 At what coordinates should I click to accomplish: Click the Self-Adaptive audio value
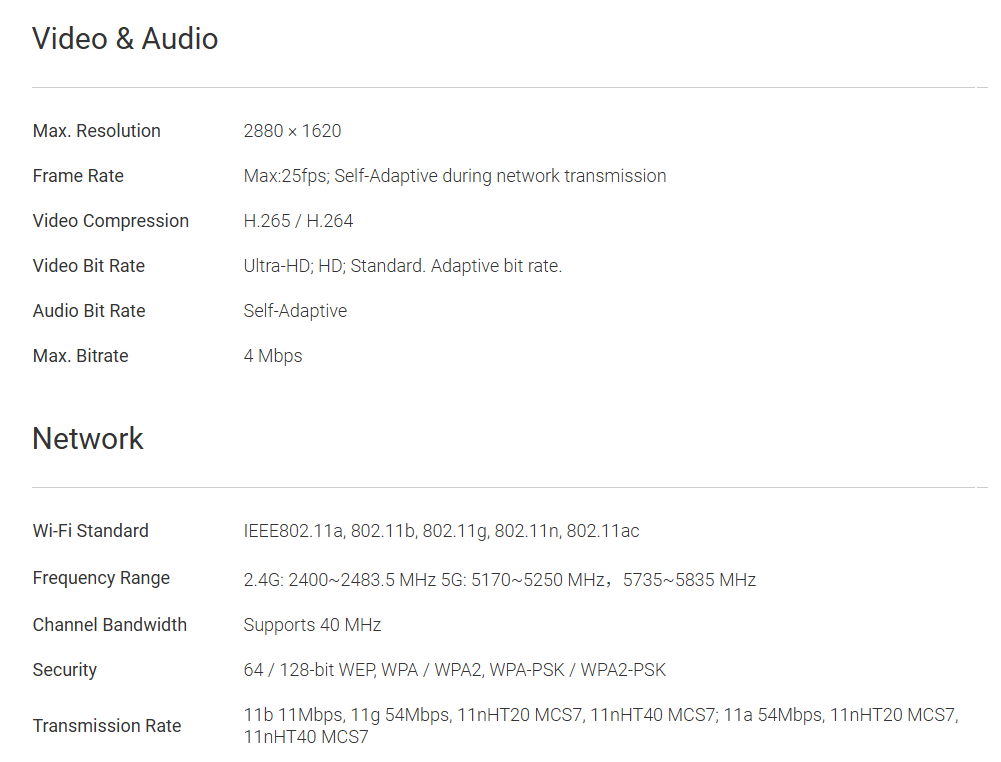[295, 311]
